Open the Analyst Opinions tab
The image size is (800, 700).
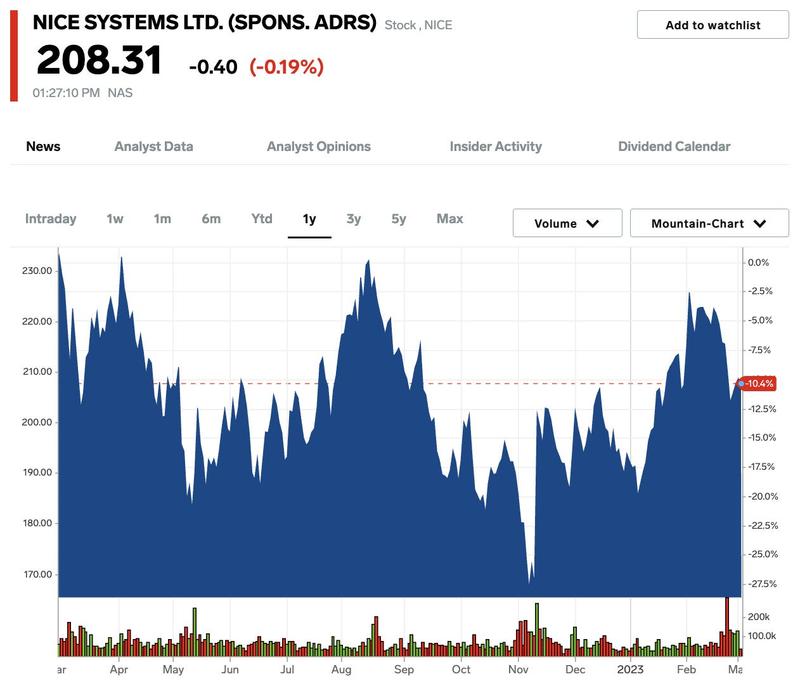click(x=318, y=146)
